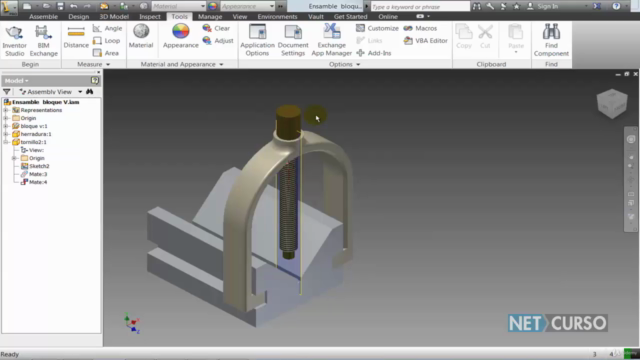Screen dimensions: 640x360
Task: Open the Assembly View dropdown
Action: coord(80,92)
